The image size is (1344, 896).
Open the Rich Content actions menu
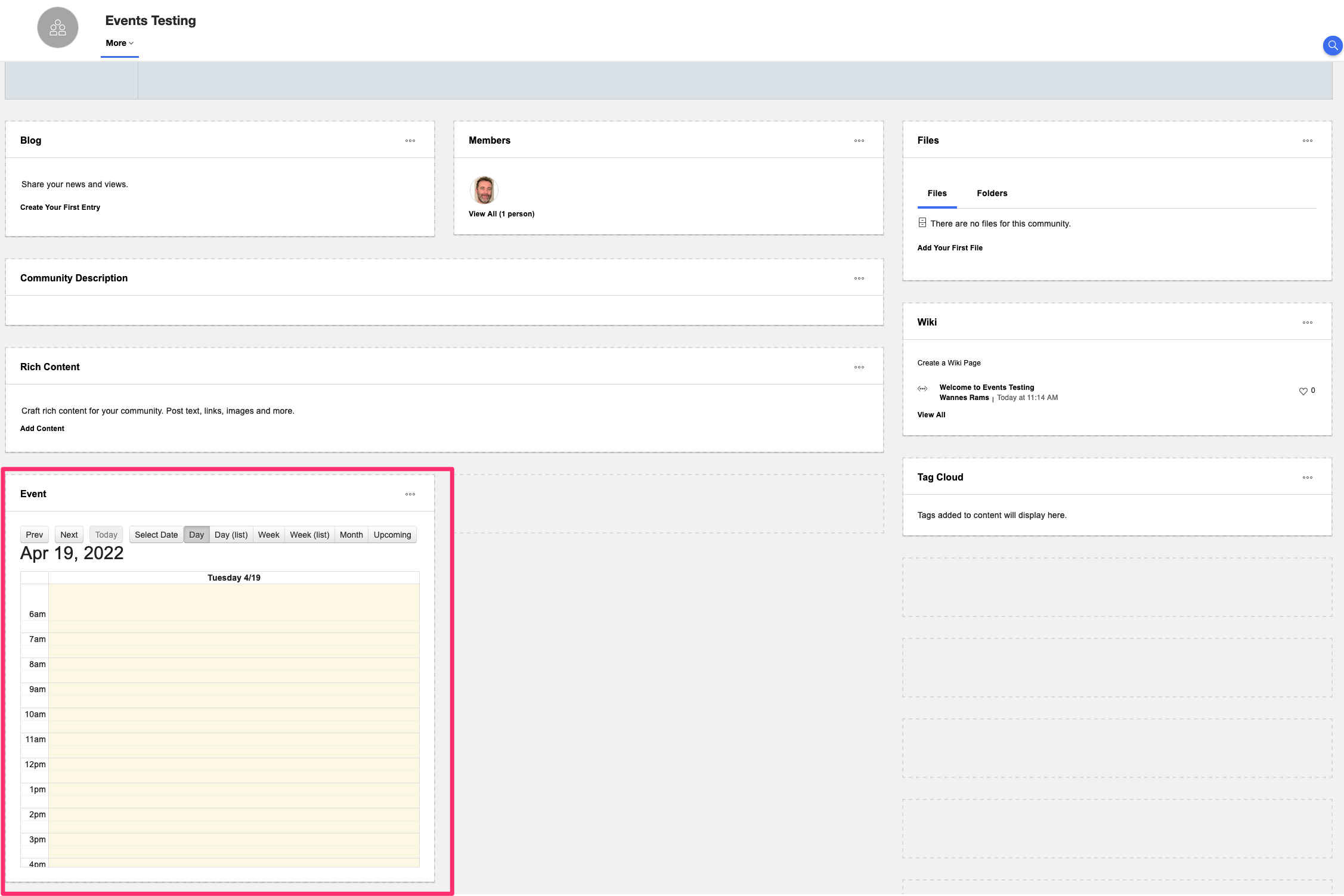pos(859,367)
